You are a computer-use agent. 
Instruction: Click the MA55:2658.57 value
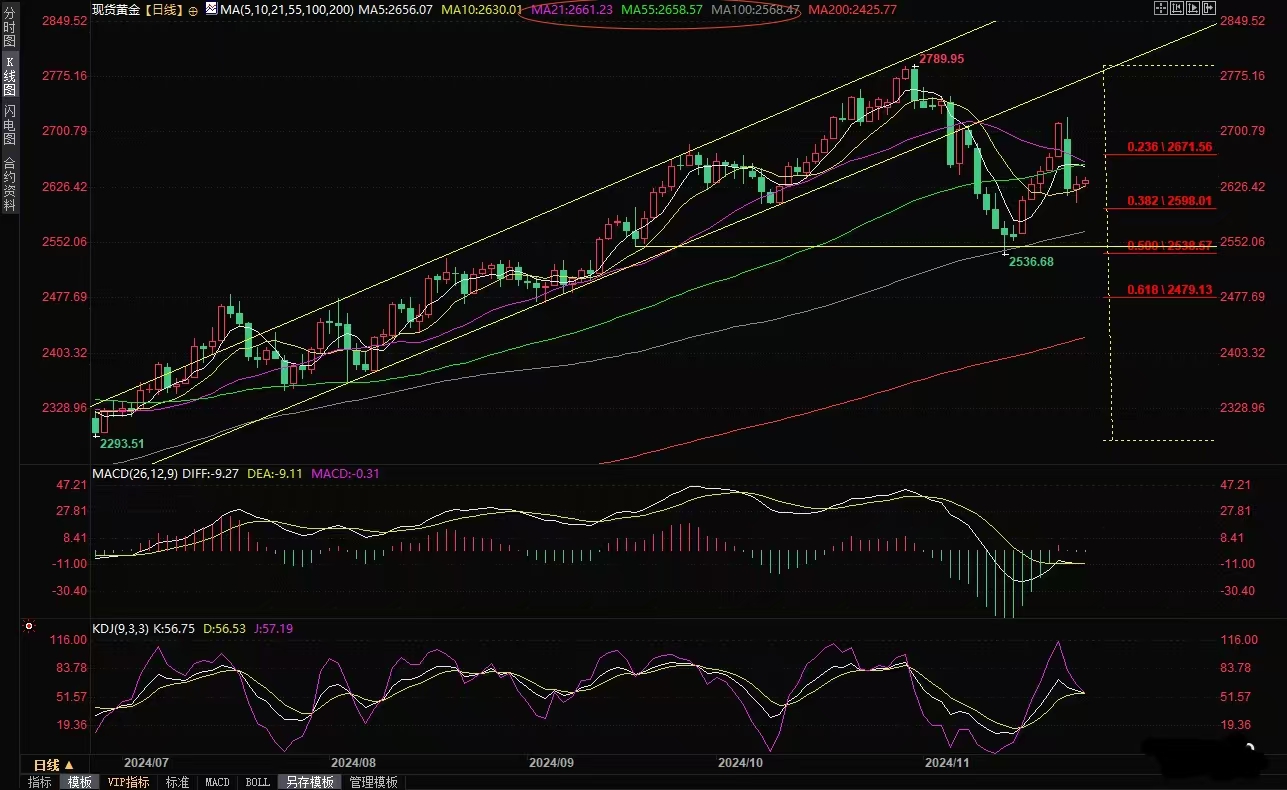tap(661, 10)
